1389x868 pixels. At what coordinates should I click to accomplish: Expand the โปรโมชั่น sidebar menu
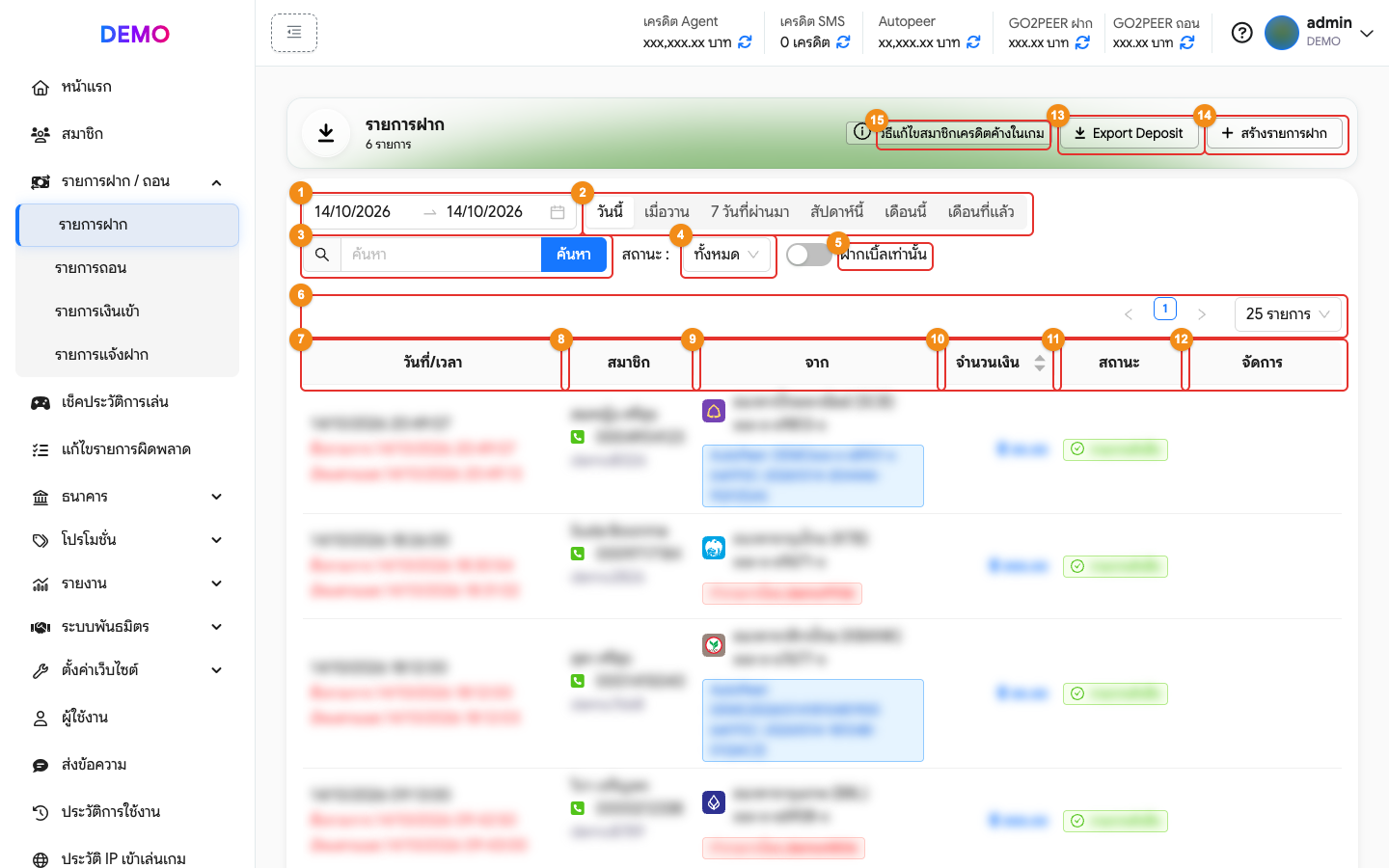click(216, 540)
